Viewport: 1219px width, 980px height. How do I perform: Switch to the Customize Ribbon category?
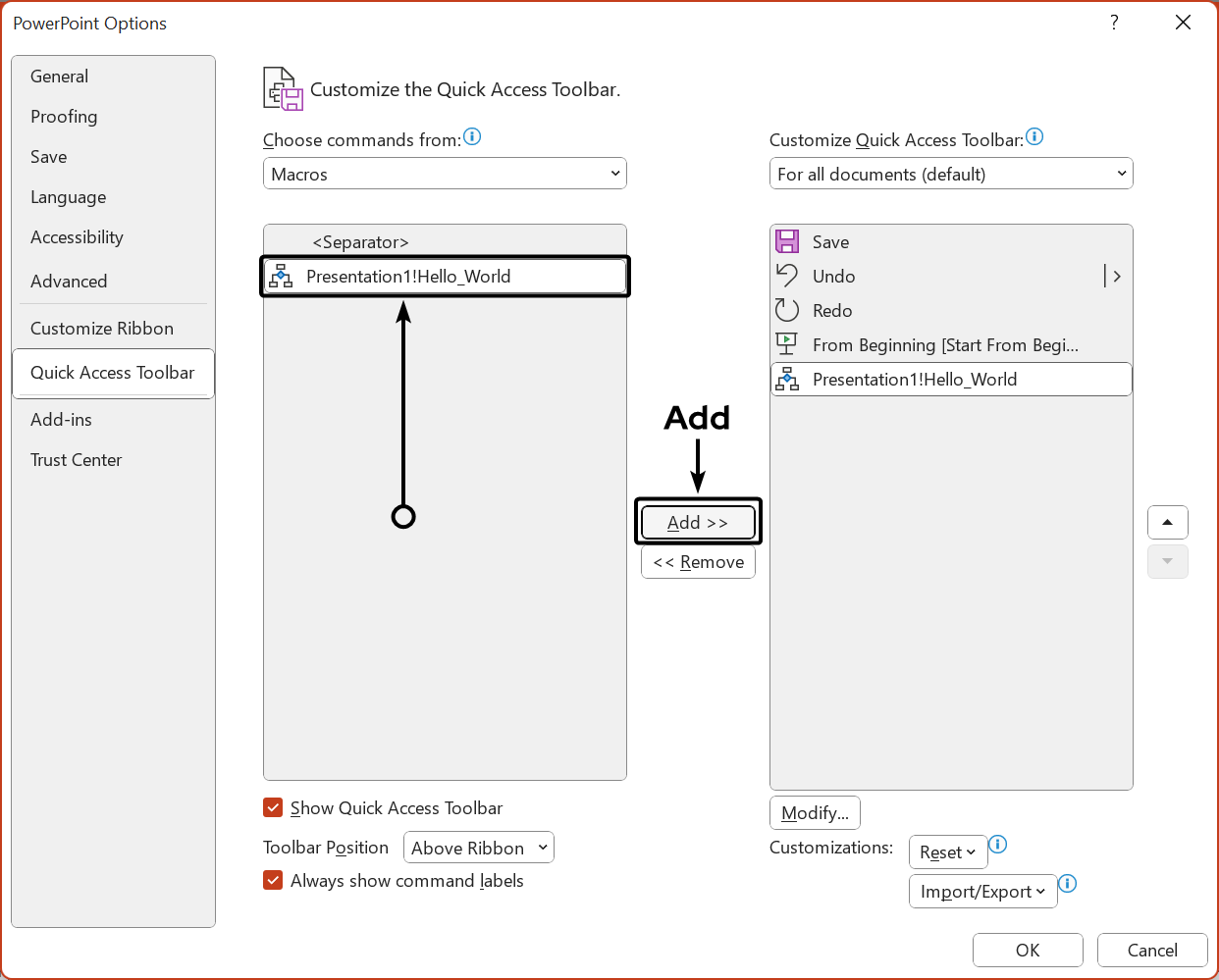click(102, 329)
